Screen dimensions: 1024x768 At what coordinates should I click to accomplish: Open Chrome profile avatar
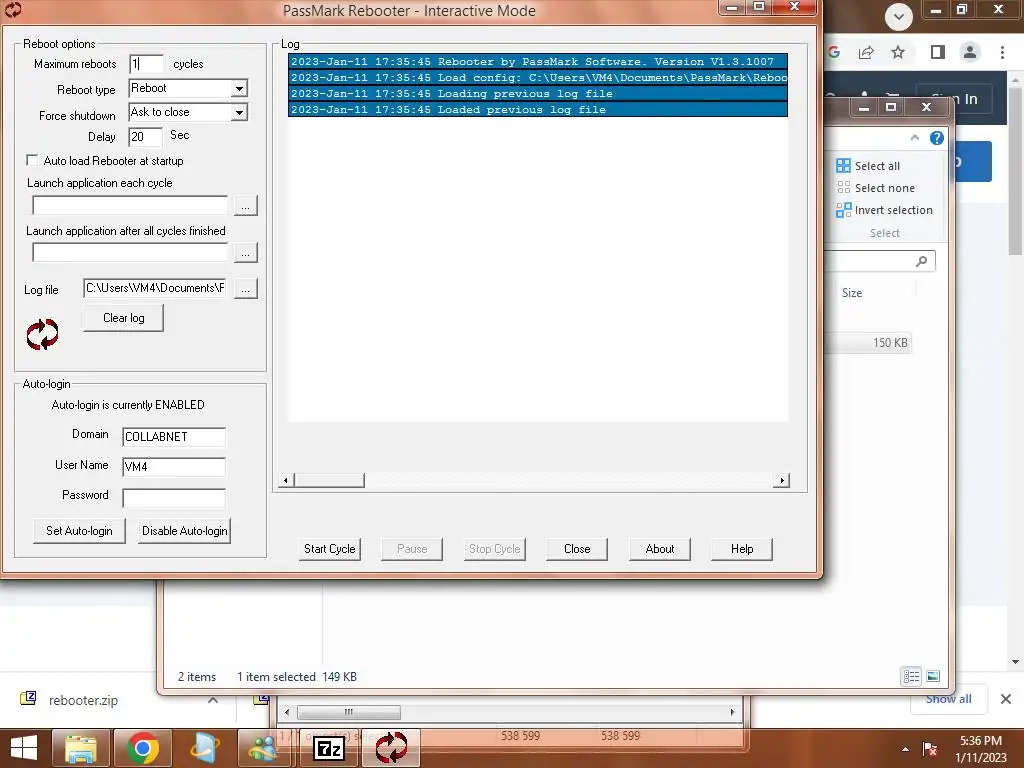[970, 52]
